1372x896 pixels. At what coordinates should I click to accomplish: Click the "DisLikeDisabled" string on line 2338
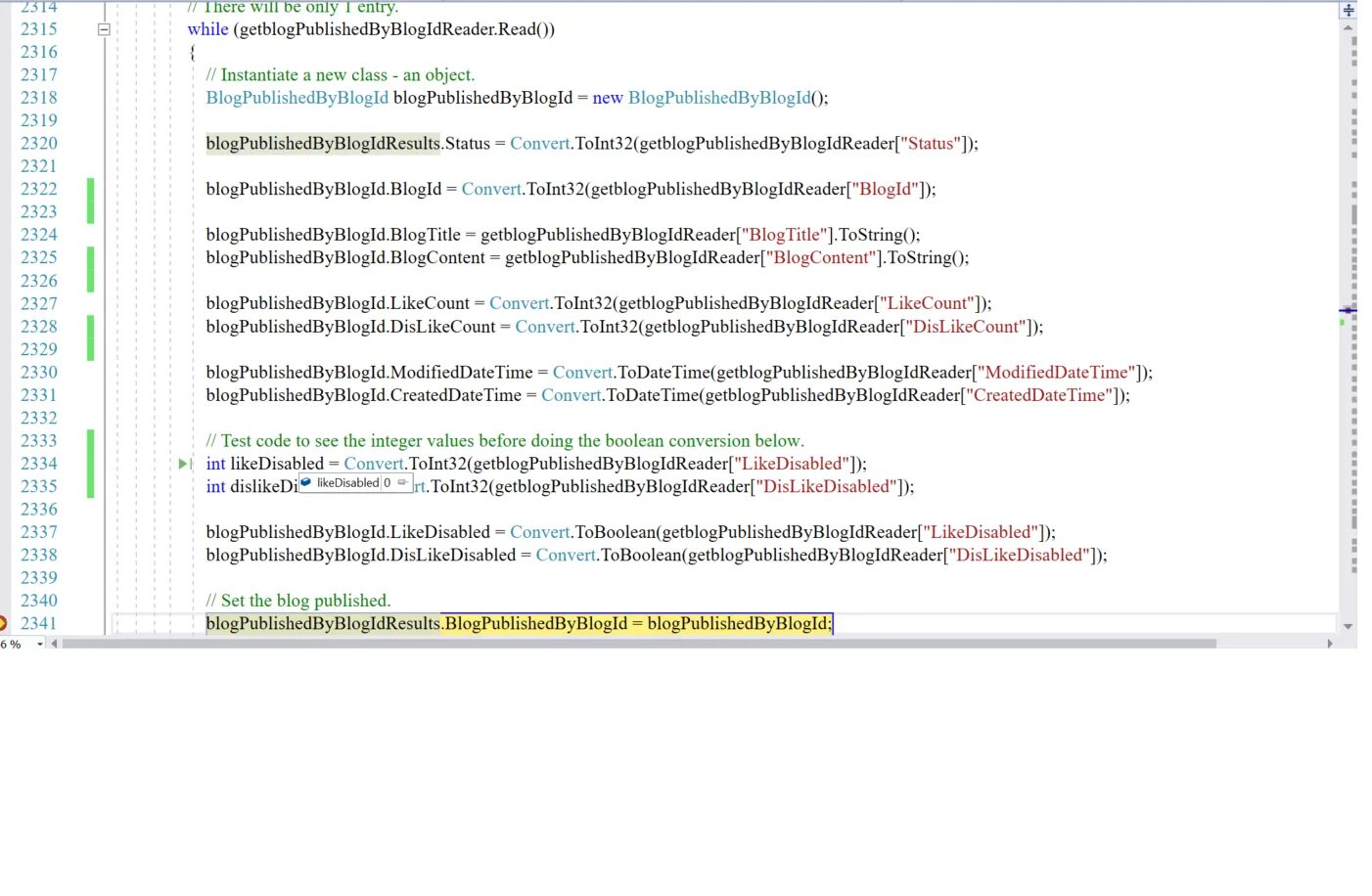point(1018,555)
